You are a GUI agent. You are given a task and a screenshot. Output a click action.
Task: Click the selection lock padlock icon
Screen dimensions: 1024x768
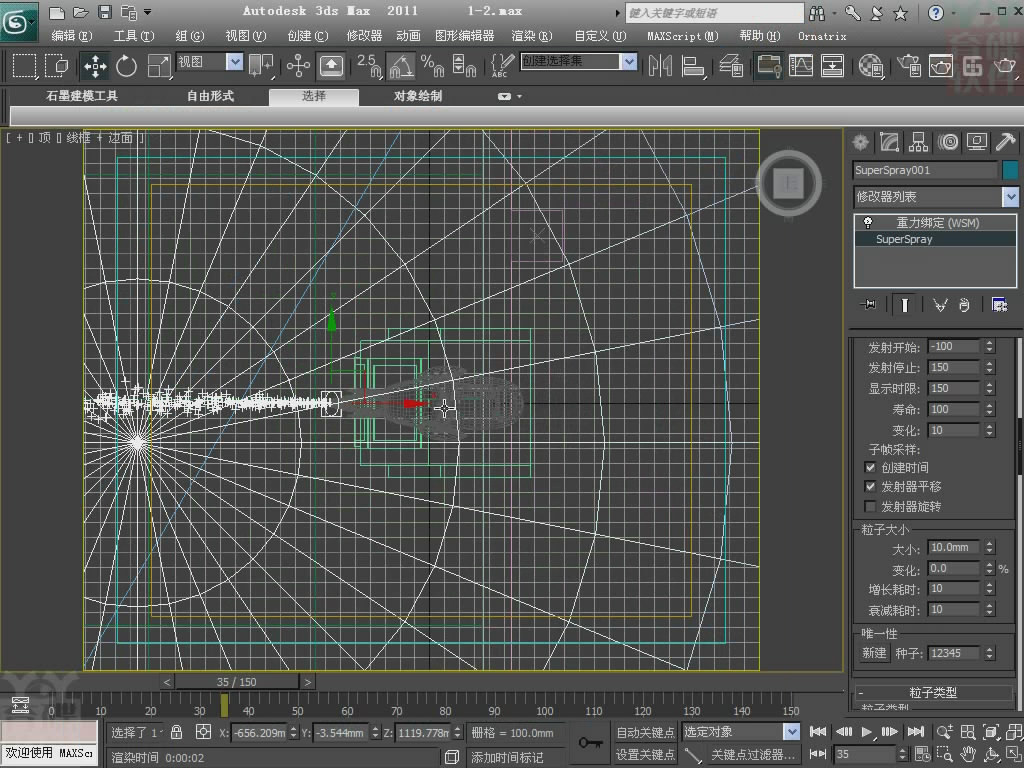click(x=176, y=732)
